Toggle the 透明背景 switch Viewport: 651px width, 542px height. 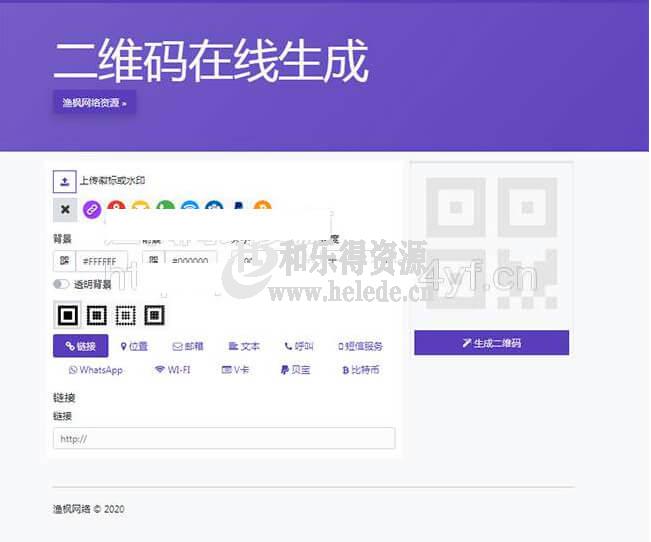click(61, 284)
